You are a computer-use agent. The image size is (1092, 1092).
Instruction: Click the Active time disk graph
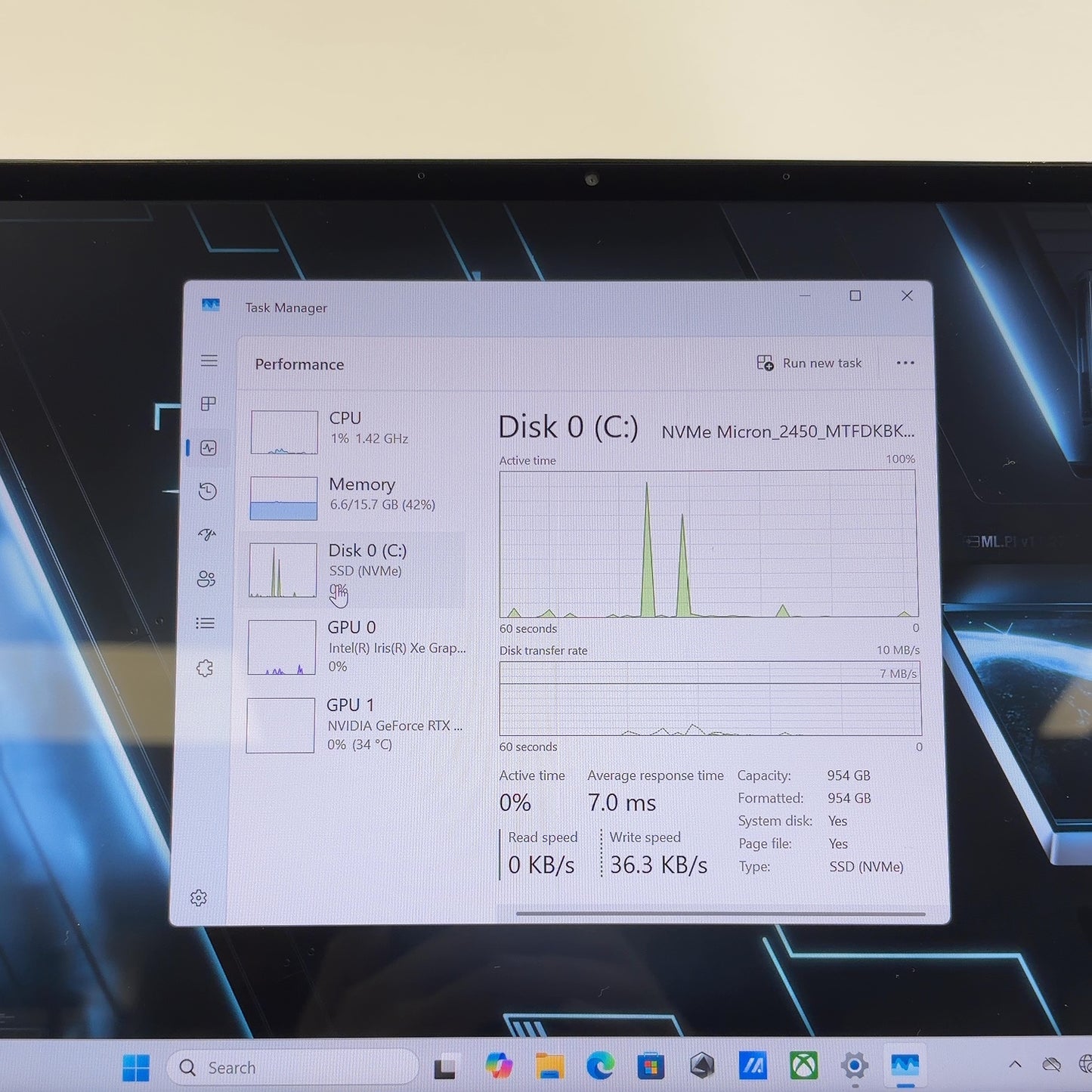click(x=709, y=543)
